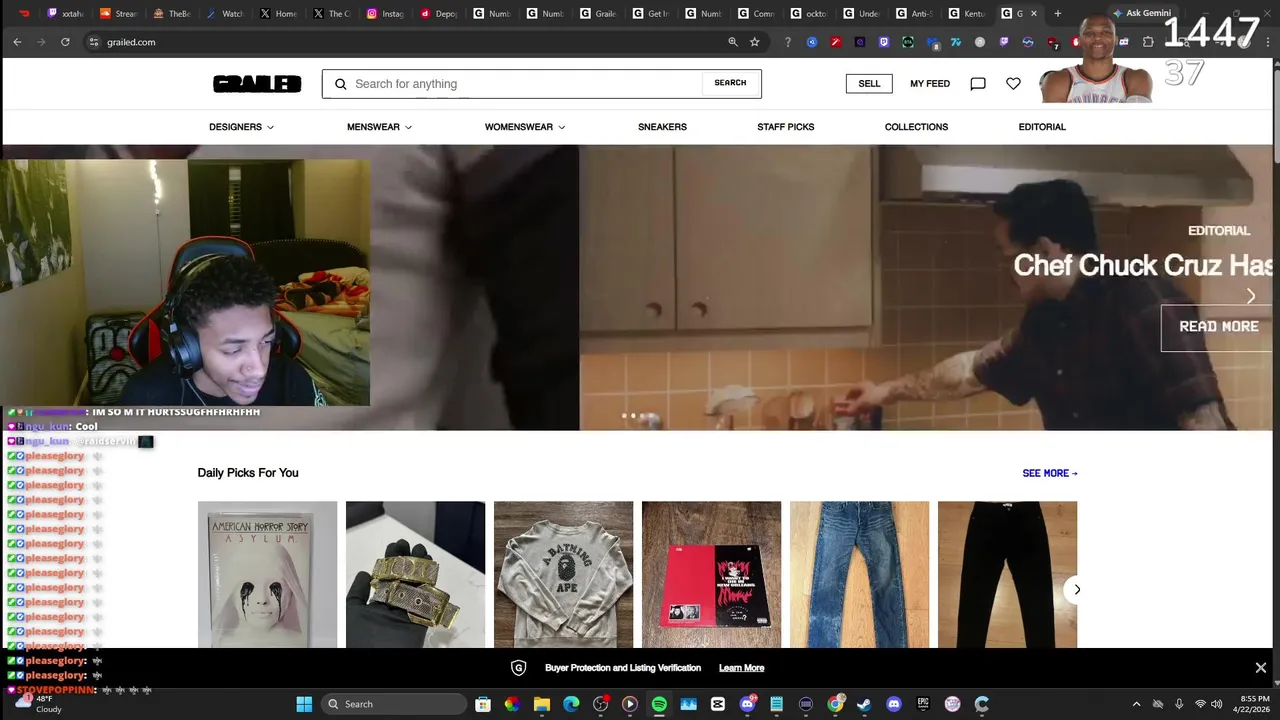This screenshot has height=720, width=1280.
Task: Open the red vinyl record listing
Action: [711, 575]
